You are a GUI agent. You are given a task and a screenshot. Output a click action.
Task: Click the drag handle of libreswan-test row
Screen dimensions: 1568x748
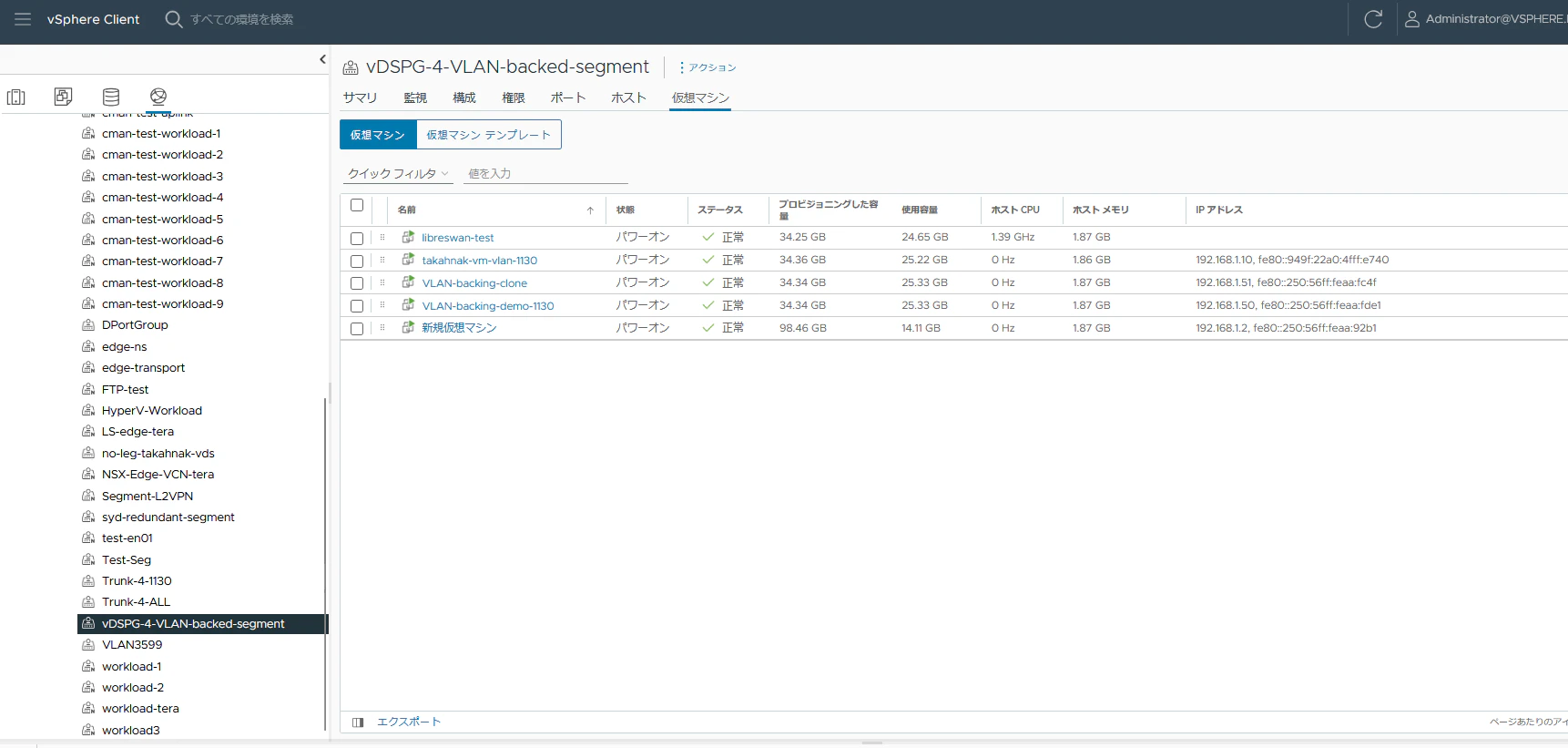coord(382,238)
